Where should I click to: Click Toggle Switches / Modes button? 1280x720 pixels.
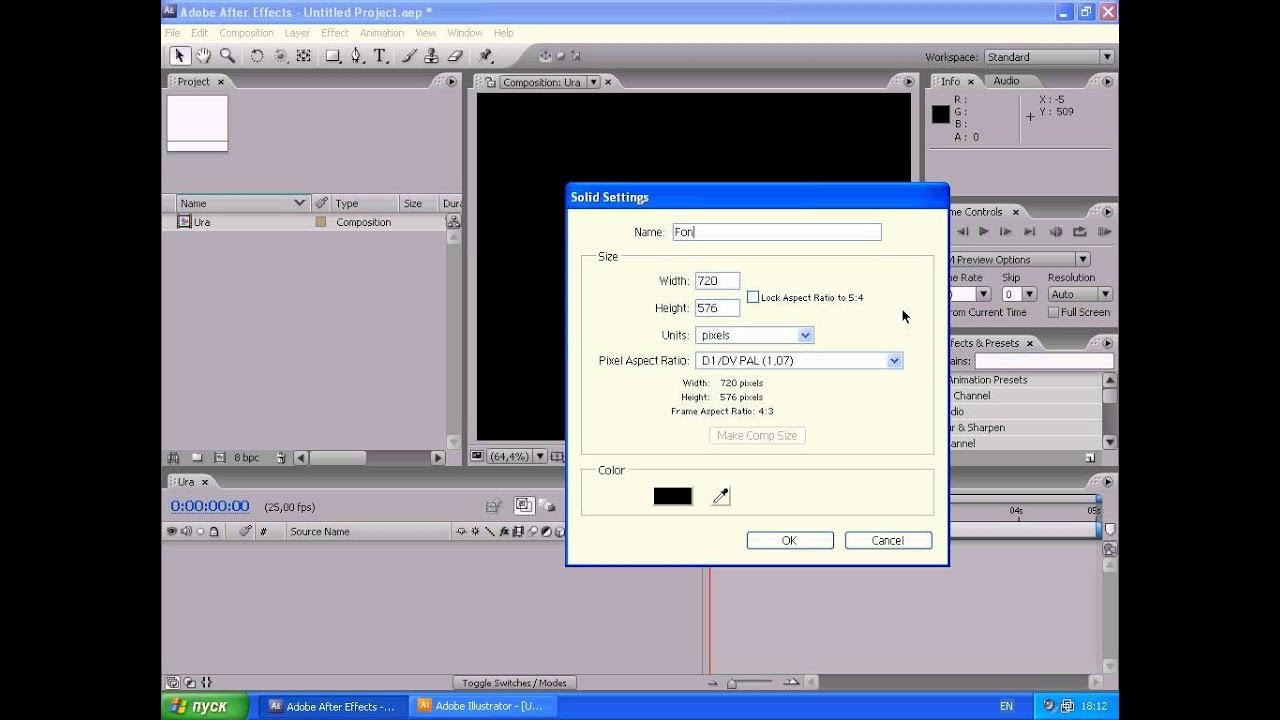click(x=514, y=683)
